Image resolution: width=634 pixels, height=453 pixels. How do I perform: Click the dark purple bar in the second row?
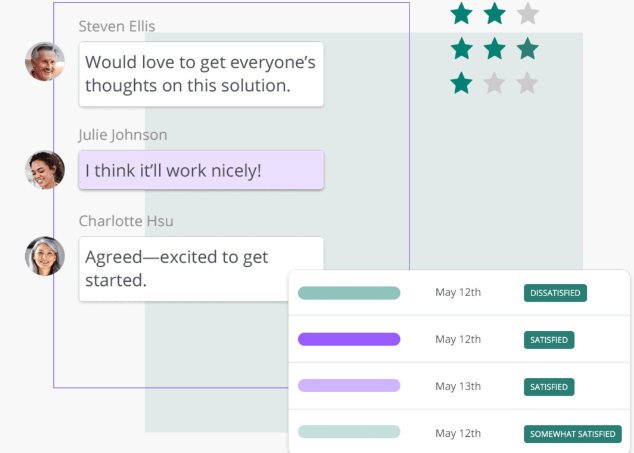pyautogui.click(x=349, y=340)
